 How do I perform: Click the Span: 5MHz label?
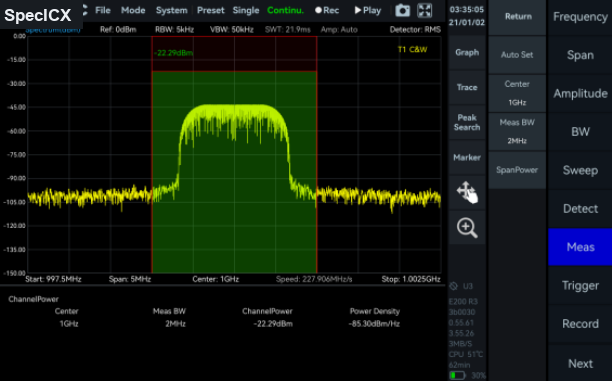point(130,279)
